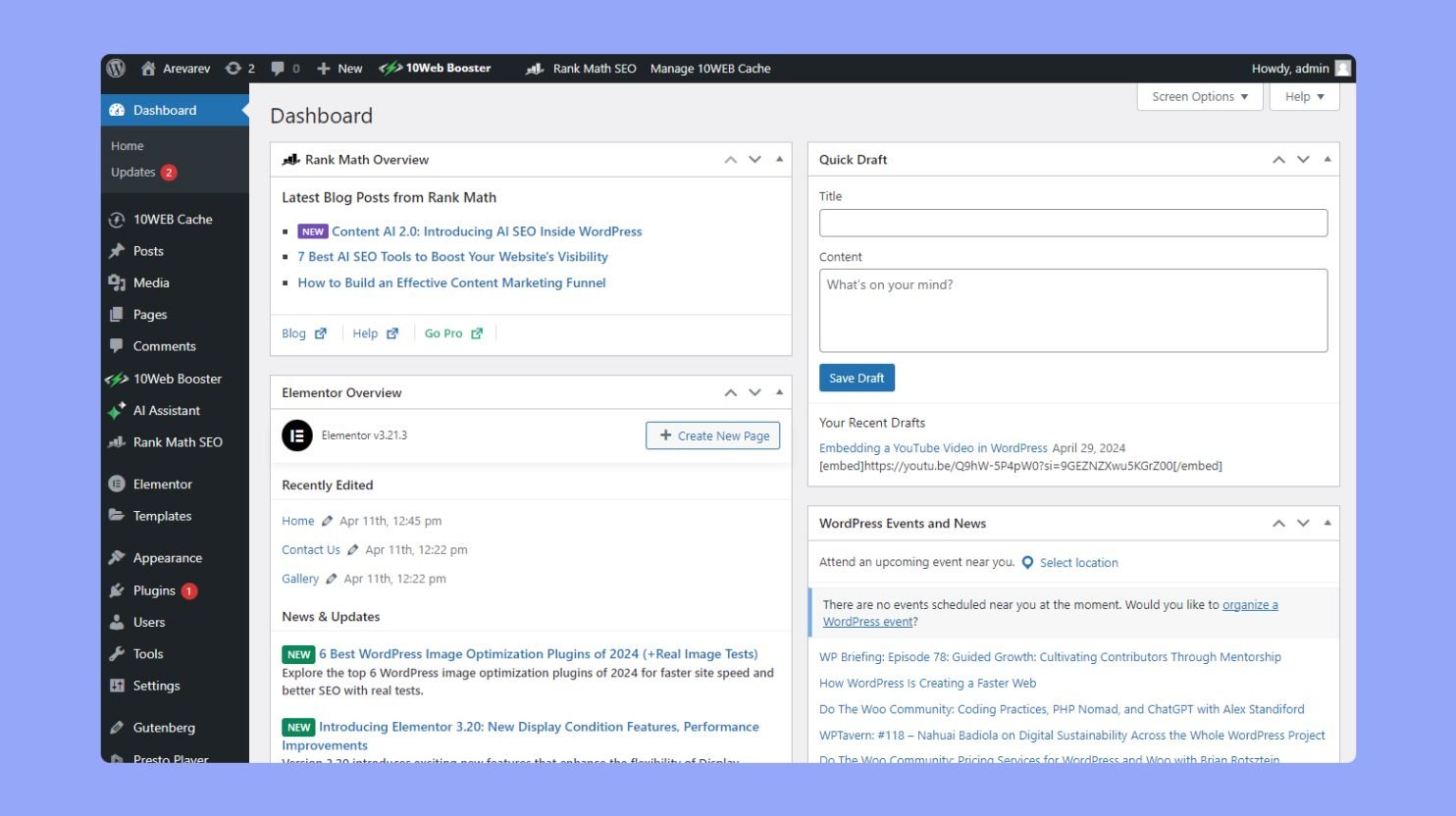The image size is (1456, 816).
Task: Select Manage 10WEB Cache in the top bar
Action: coord(710,68)
